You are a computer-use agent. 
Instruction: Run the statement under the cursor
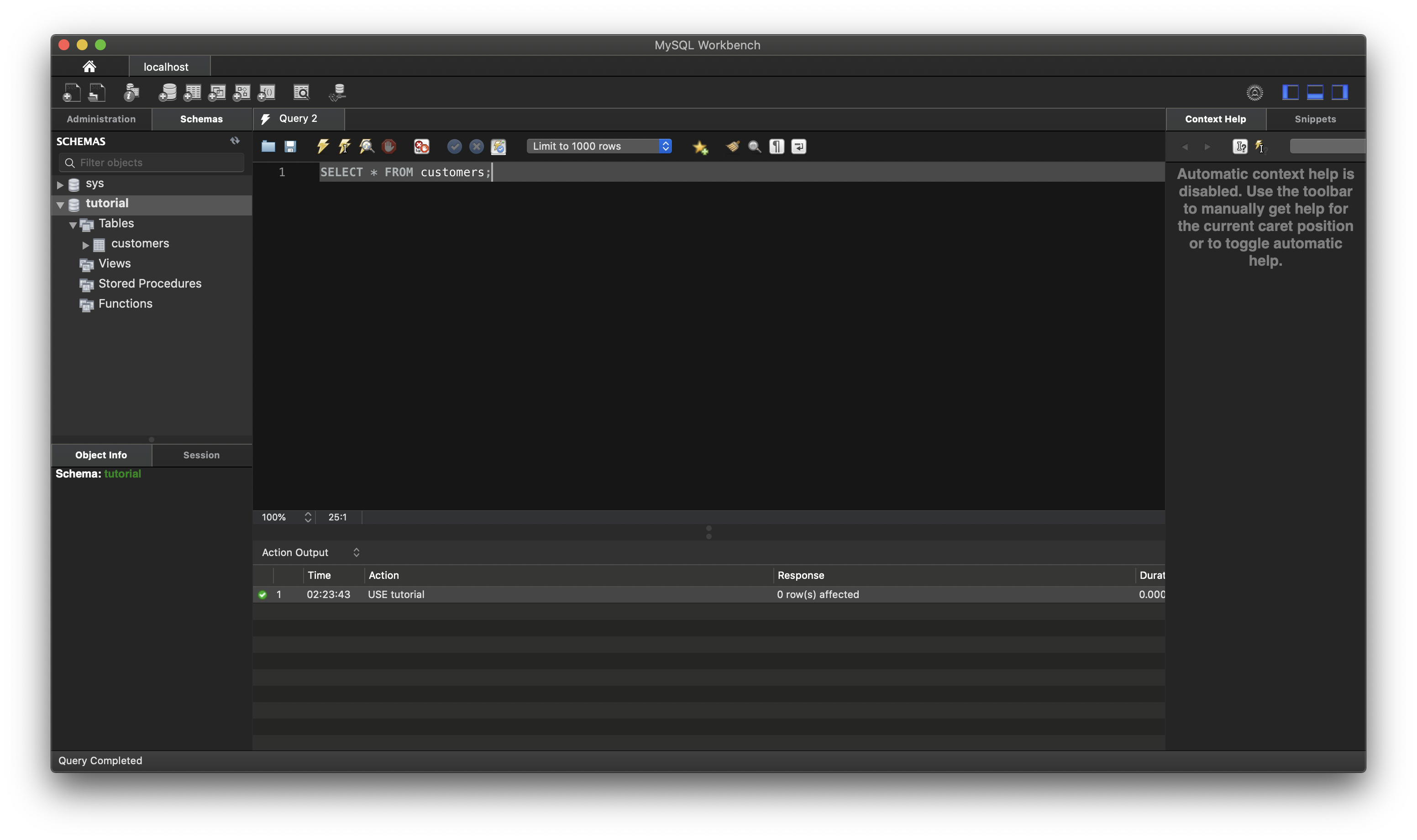[344, 147]
